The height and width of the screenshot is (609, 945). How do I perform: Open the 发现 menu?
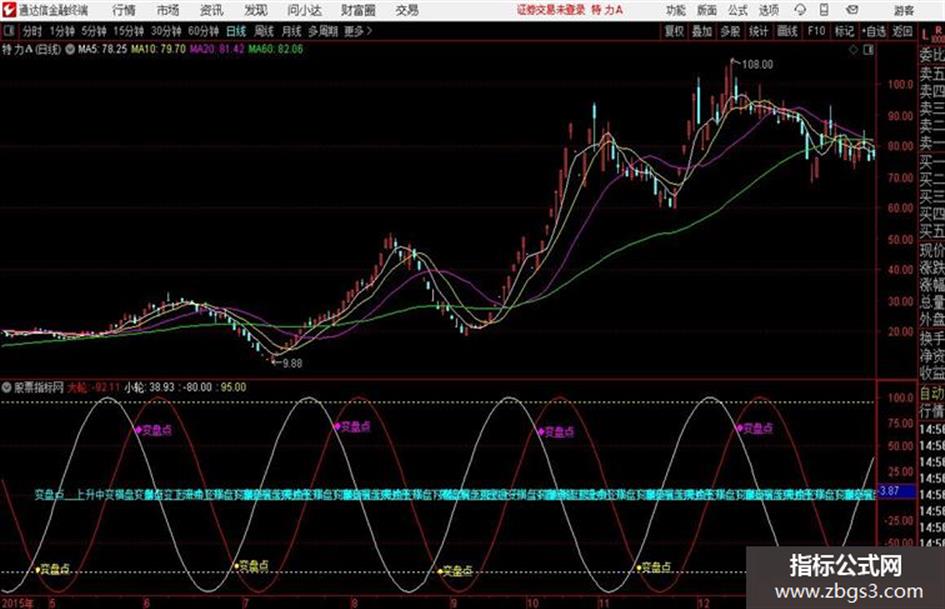256,10
